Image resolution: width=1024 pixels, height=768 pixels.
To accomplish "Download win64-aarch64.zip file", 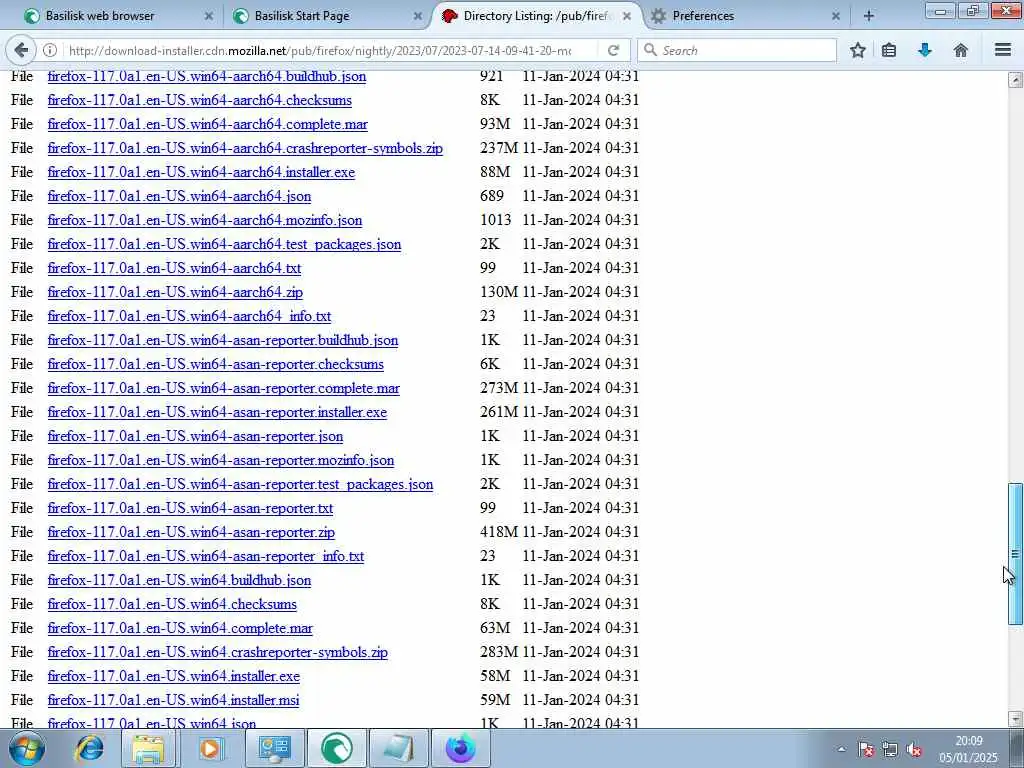I will click(175, 292).
